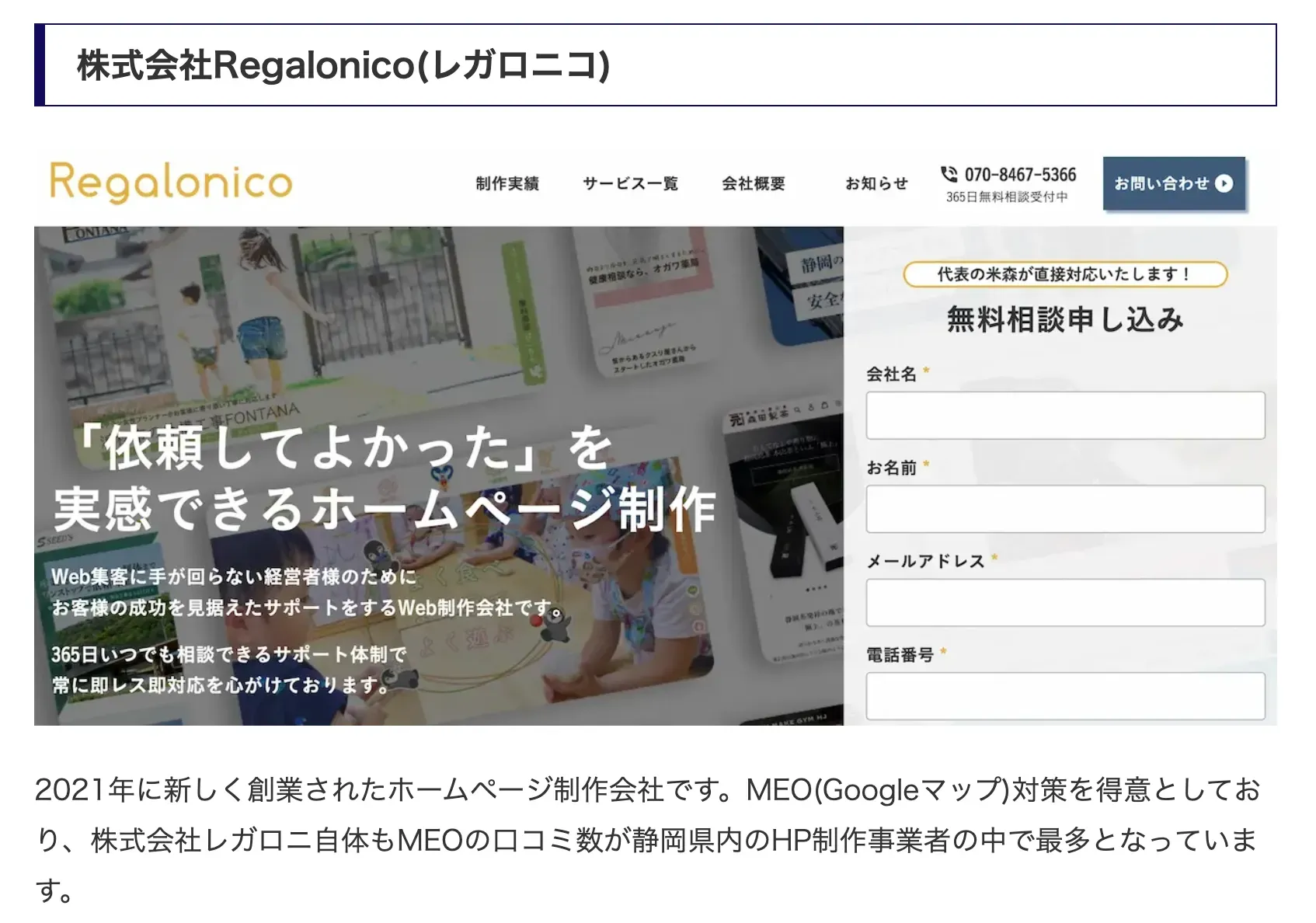Go to 会社概要 page
Screen dimensions: 1316x923
pos(754,183)
